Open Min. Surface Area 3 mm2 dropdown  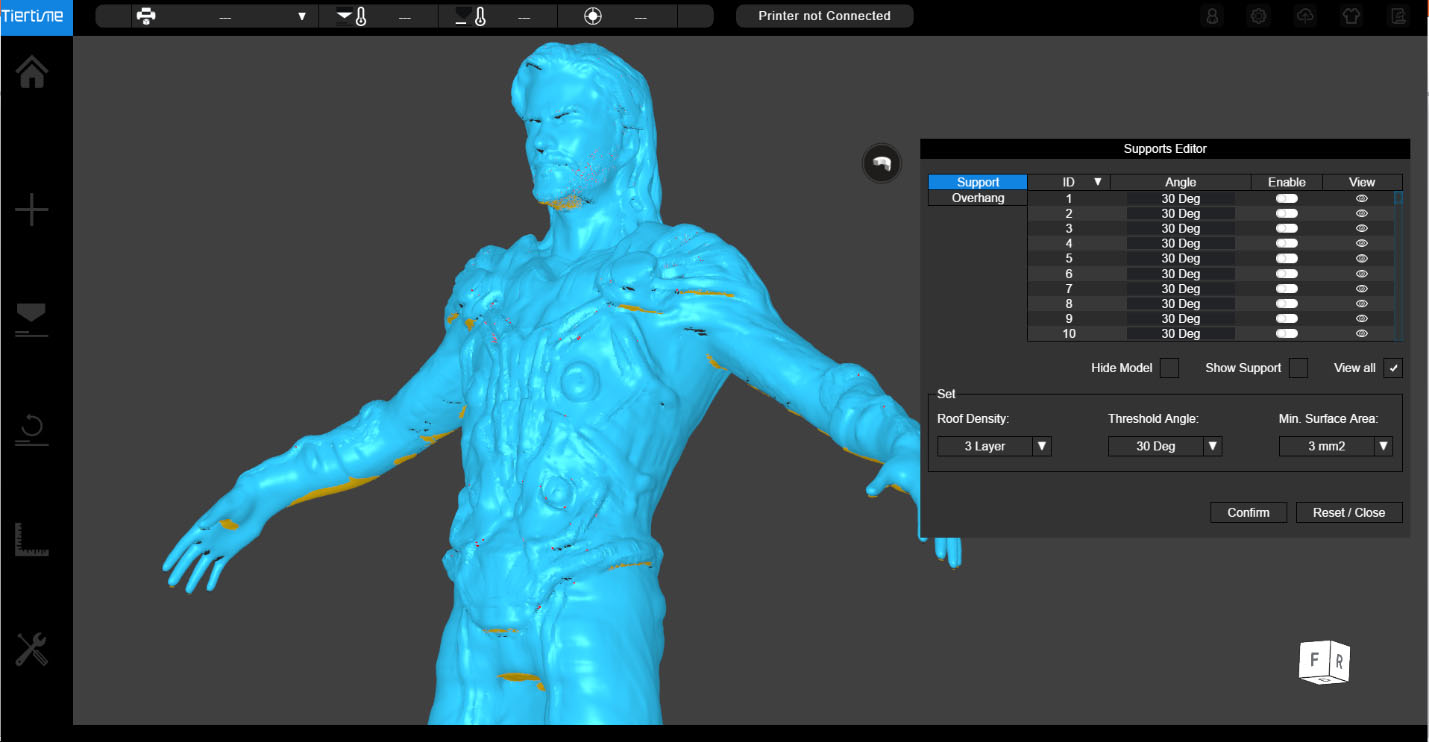point(1336,446)
